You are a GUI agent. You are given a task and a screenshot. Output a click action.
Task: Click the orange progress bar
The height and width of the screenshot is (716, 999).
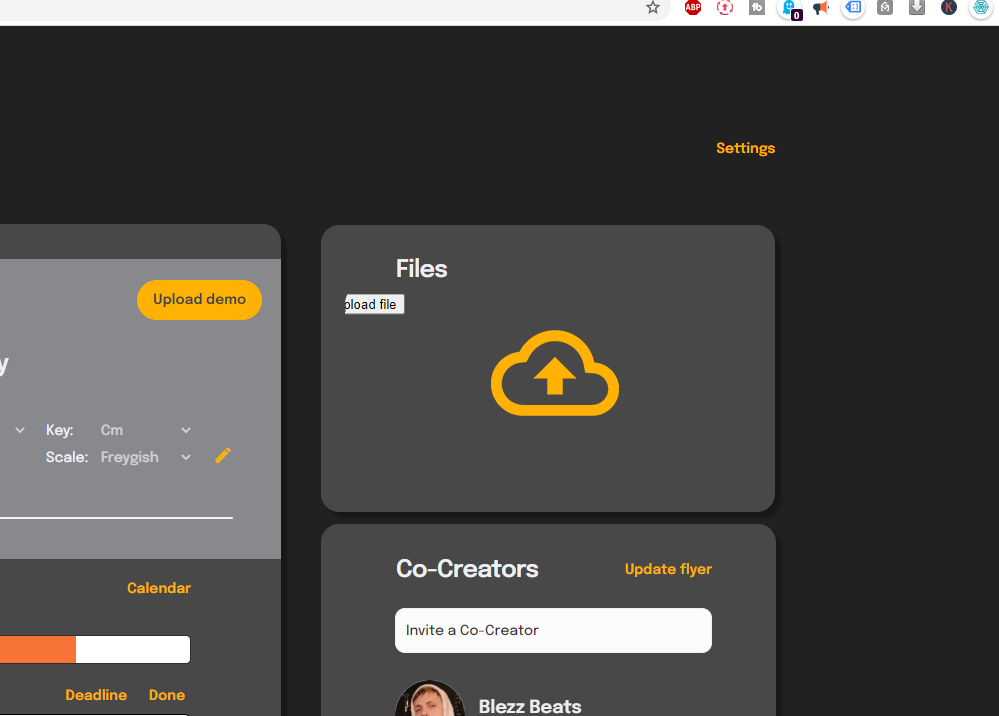pyautogui.click(x=95, y=649)
